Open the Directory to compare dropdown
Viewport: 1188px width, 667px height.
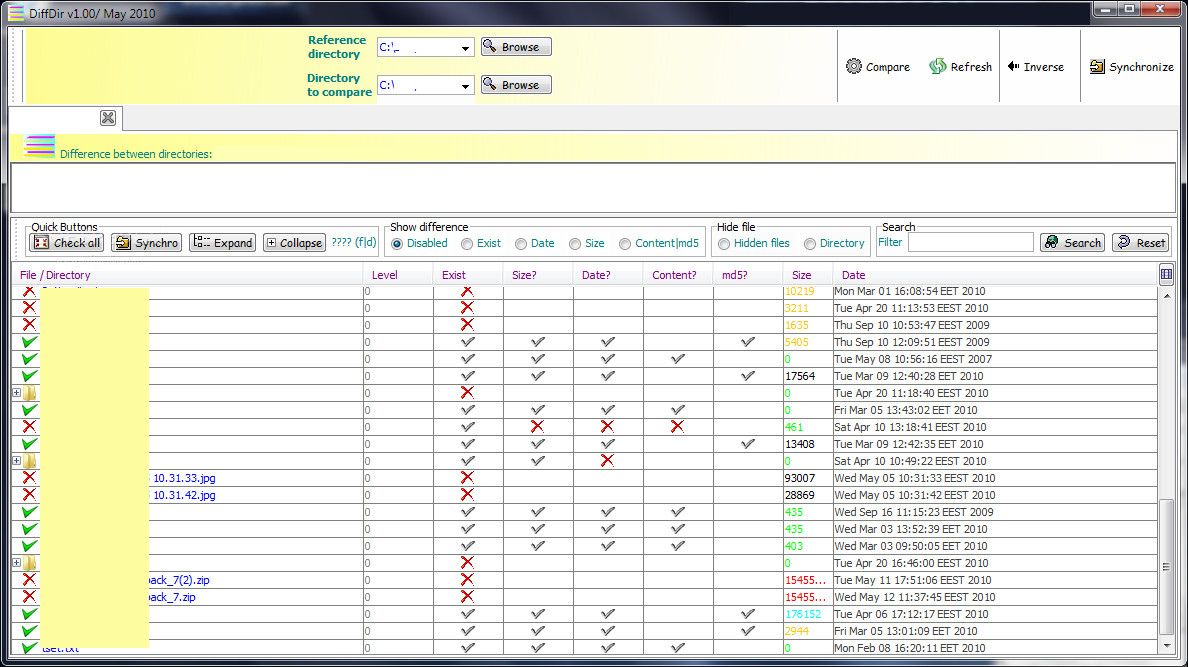coord(465,86)
